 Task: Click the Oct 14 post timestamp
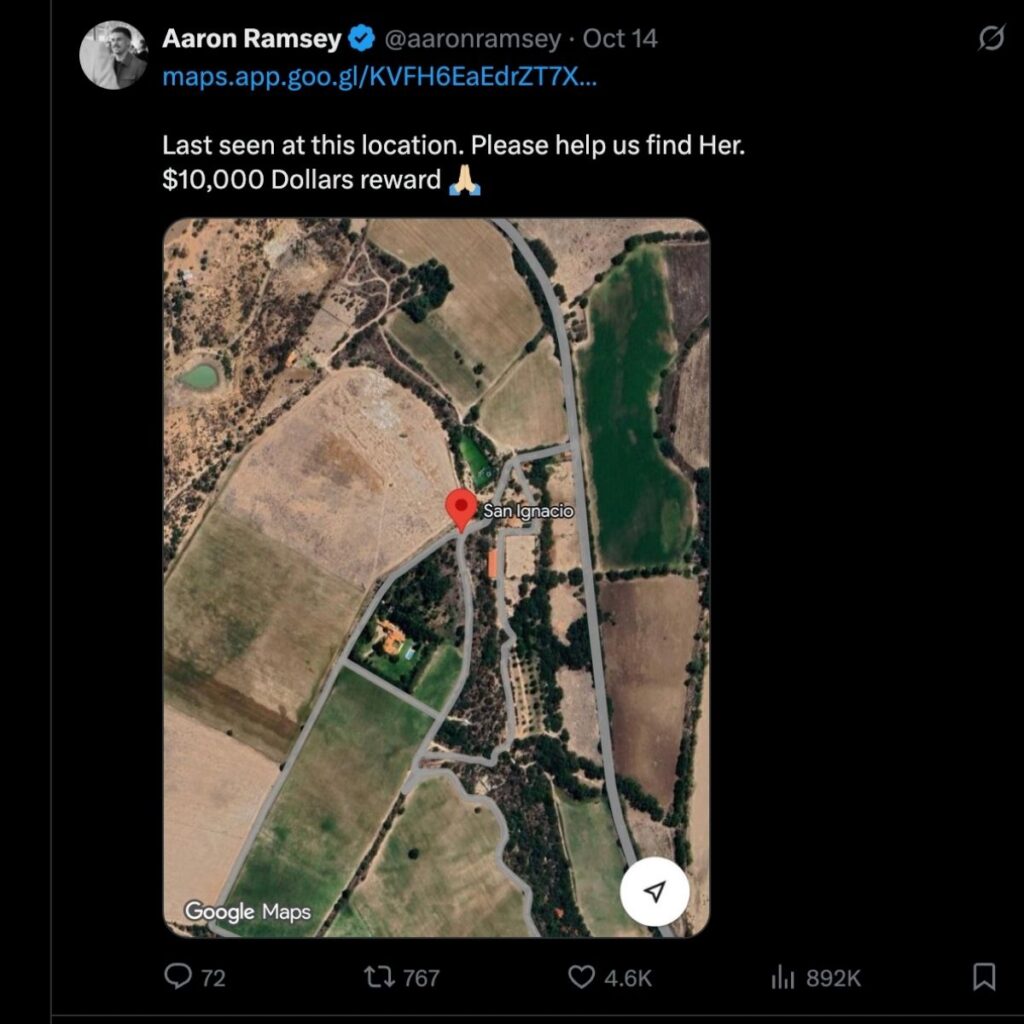point(620,39)
